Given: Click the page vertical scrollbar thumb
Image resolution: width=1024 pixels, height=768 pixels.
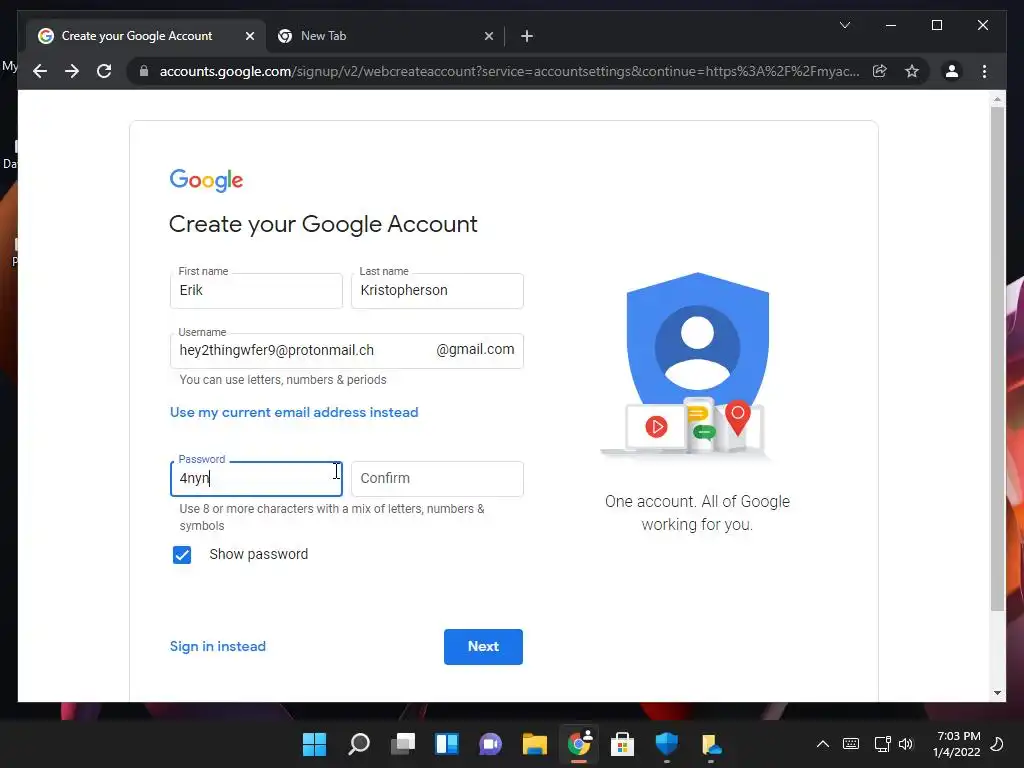Looking at the screenshot, I should tap(997, 359).
